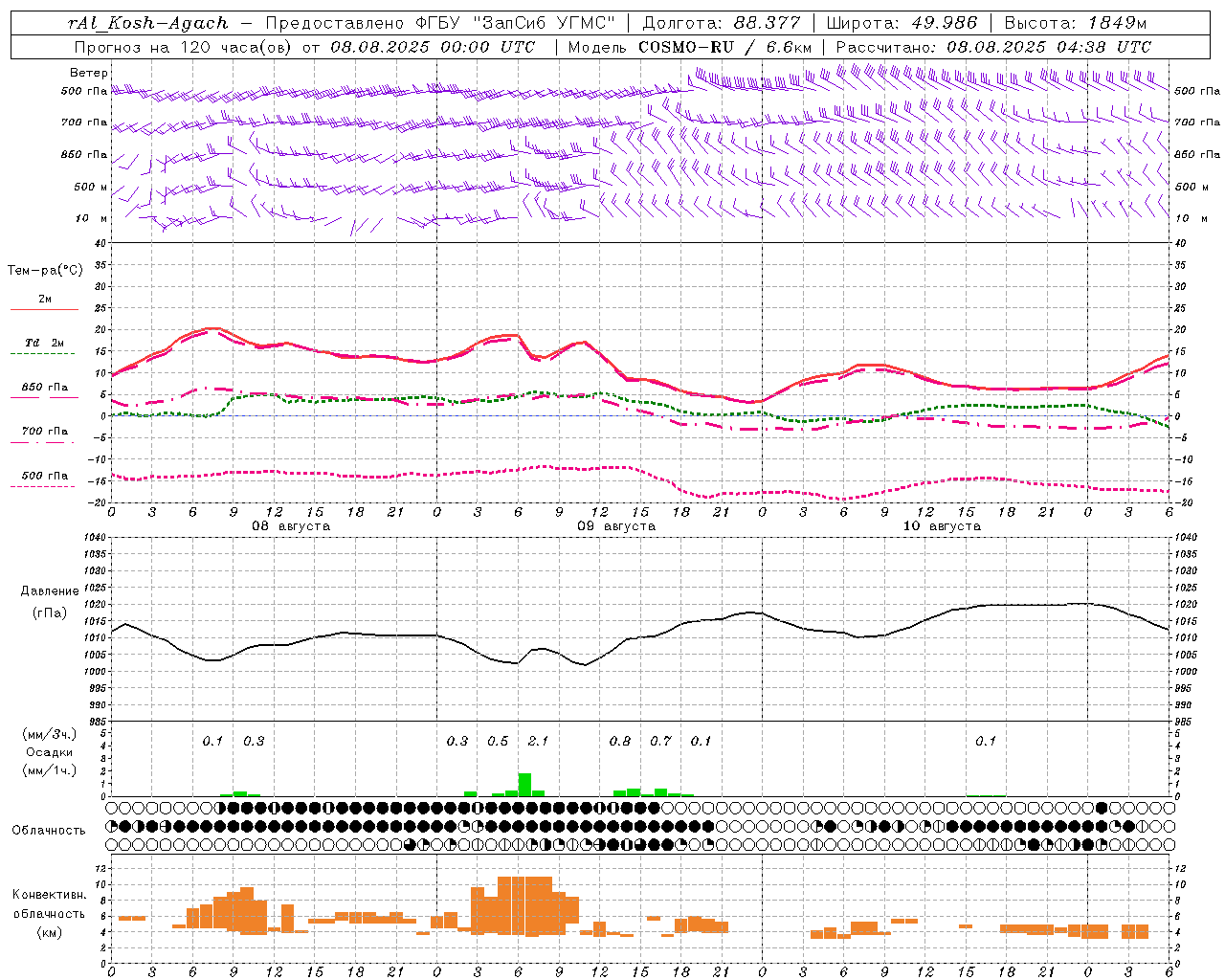1225x980 pixels.
Task: Click the tallest green precipitation bar
Action: click(524, 785)
